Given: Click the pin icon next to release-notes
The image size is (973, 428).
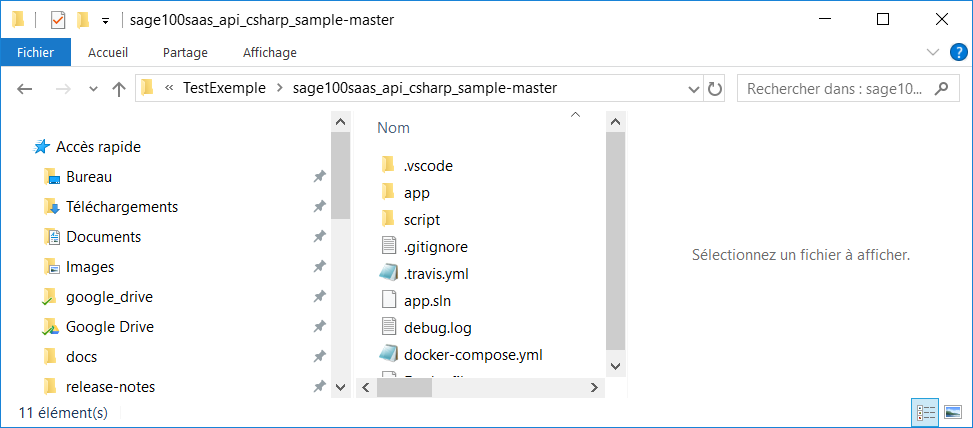Looking at the screenshot, I should point(319,388).
